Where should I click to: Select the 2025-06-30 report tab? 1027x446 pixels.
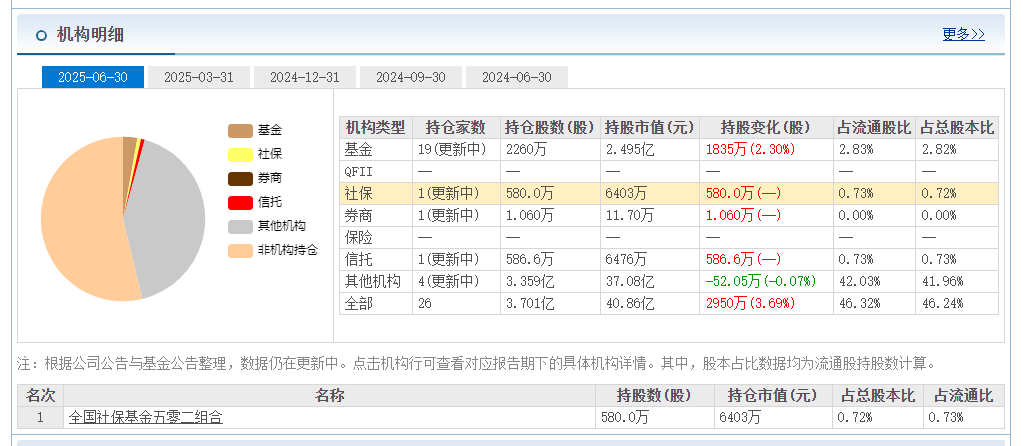[93, 77]
